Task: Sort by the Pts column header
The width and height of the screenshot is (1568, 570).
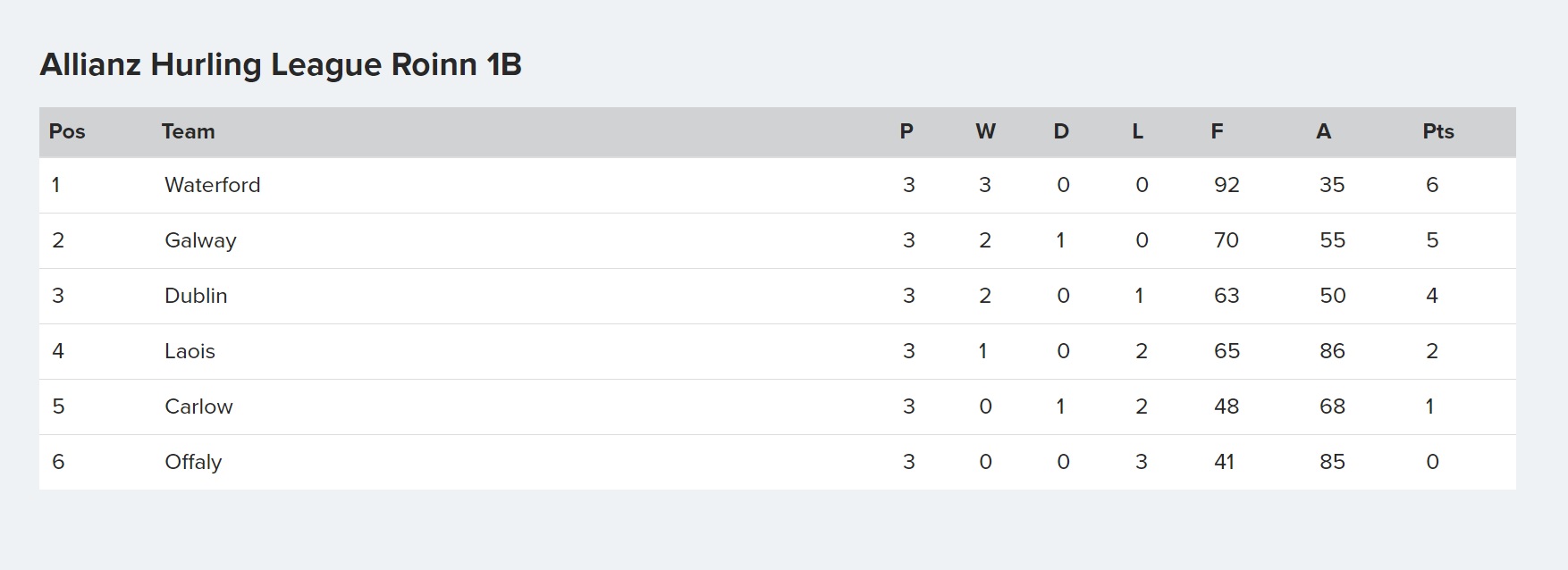Action: (x=1438, y=131)
